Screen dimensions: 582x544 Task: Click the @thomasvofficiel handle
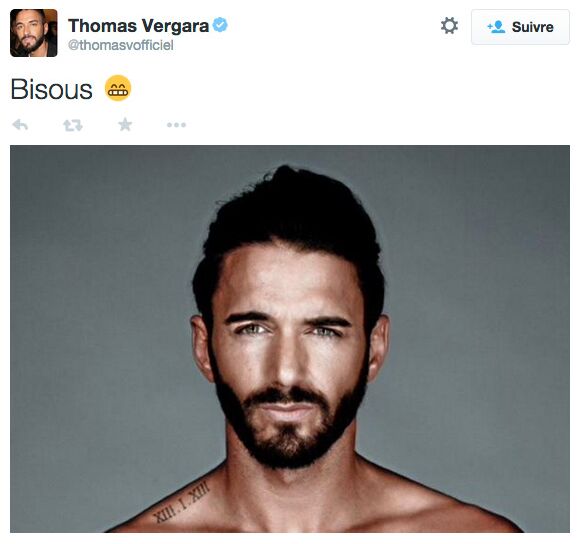pos(121,45)
